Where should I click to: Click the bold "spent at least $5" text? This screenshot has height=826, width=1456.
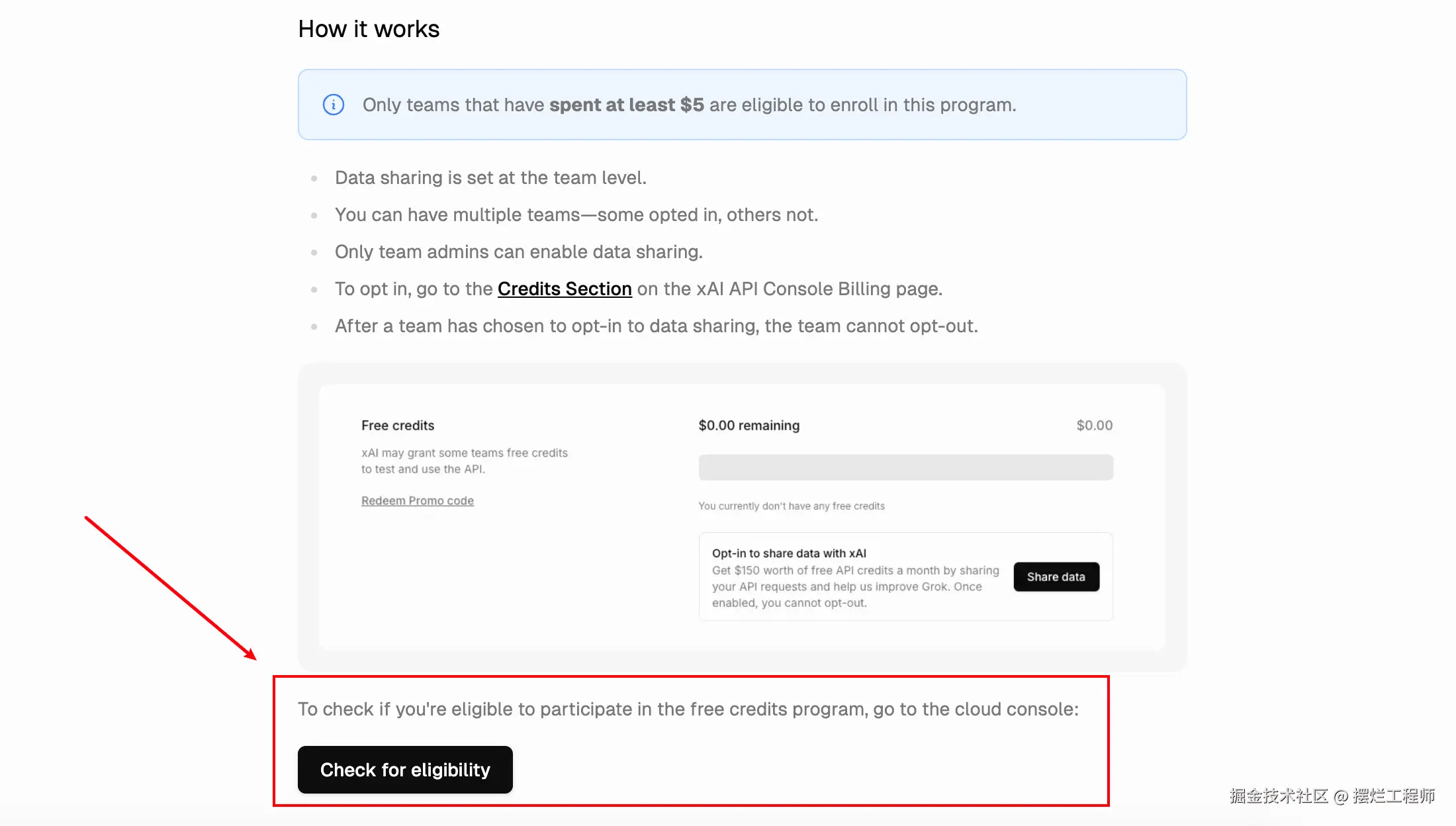coord(626,105)
